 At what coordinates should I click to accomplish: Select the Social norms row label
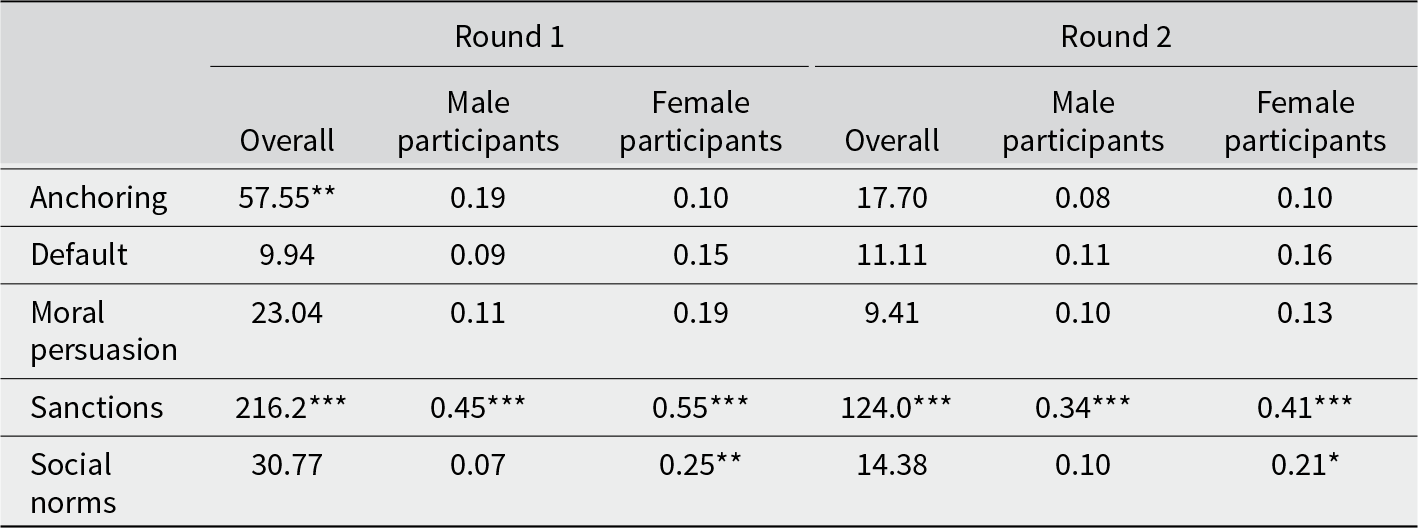(73, 483)
